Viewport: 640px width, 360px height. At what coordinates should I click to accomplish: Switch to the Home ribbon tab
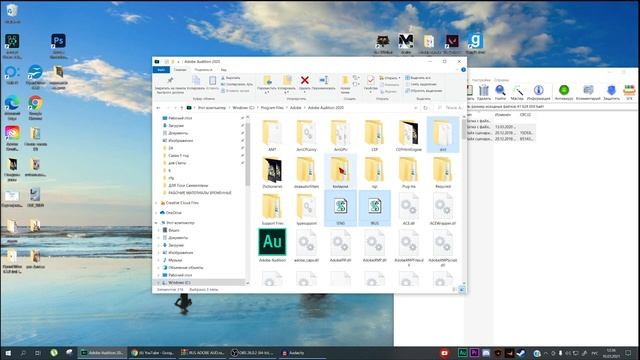click(x=180, y=70)
